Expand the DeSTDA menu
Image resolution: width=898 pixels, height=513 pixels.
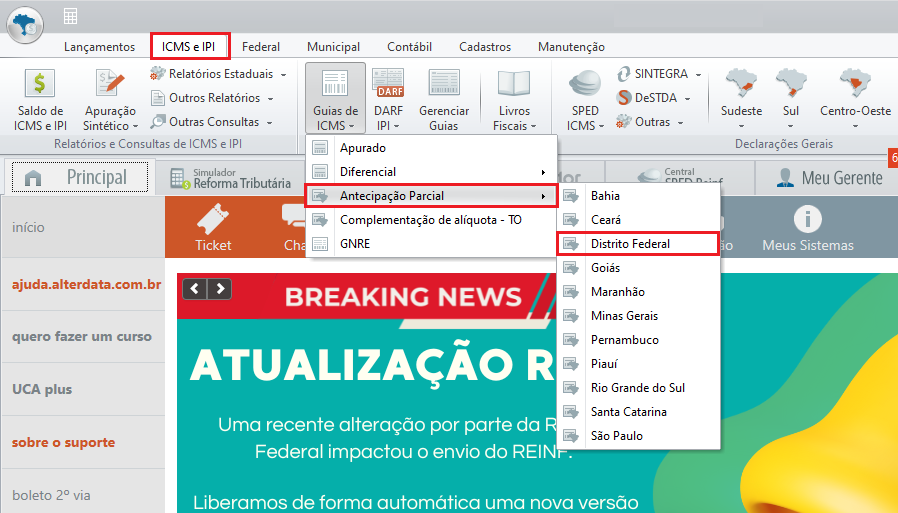653,98
